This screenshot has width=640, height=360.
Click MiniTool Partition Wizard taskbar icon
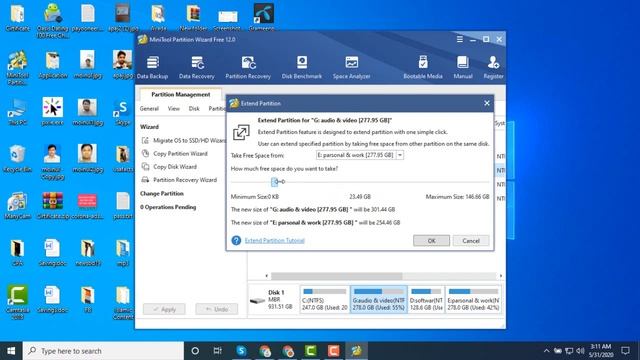click(x=357, y=351)
